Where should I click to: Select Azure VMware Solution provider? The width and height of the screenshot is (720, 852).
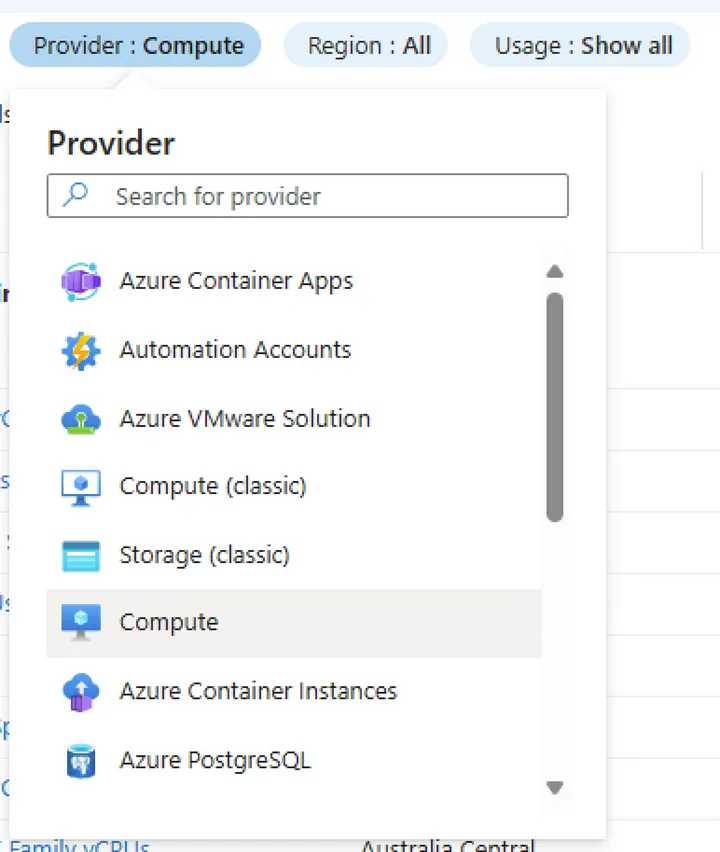pos(294,418)
